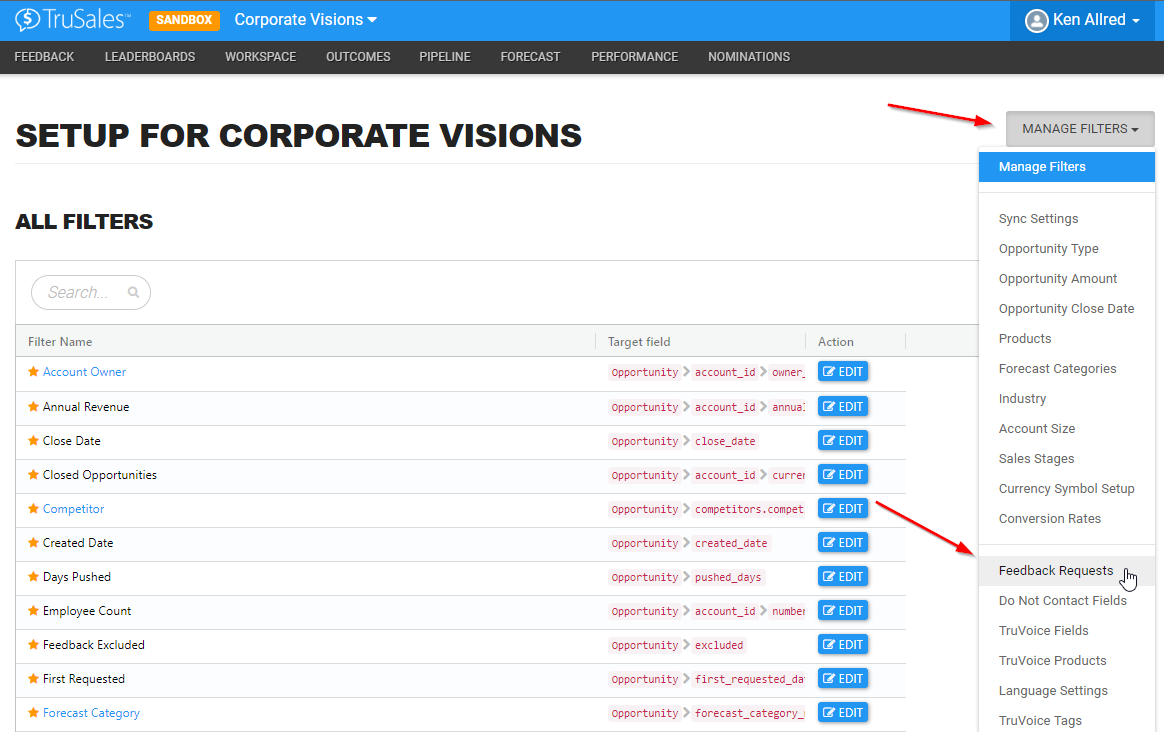Open the Outcomes navigation item

[358, 57]
